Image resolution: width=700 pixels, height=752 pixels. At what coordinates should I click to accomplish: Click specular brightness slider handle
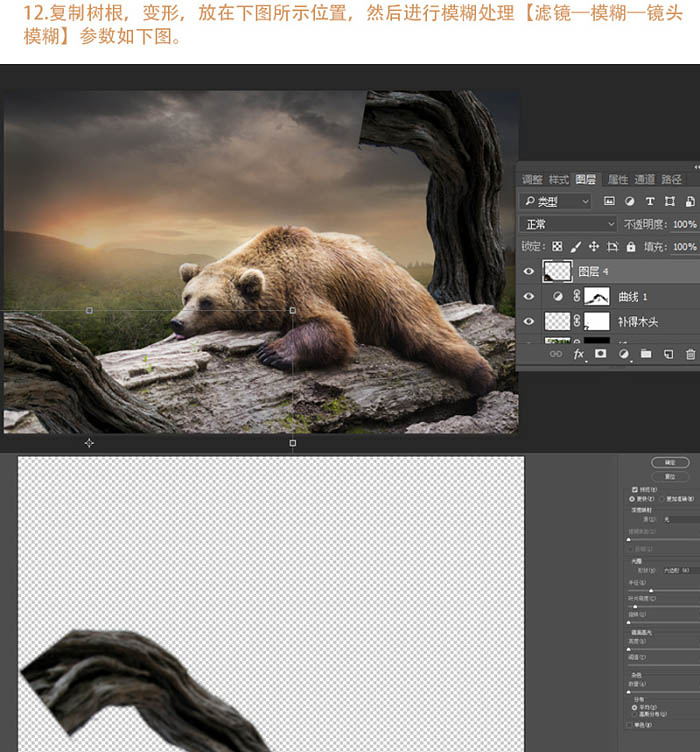click(x=629, y=649)
